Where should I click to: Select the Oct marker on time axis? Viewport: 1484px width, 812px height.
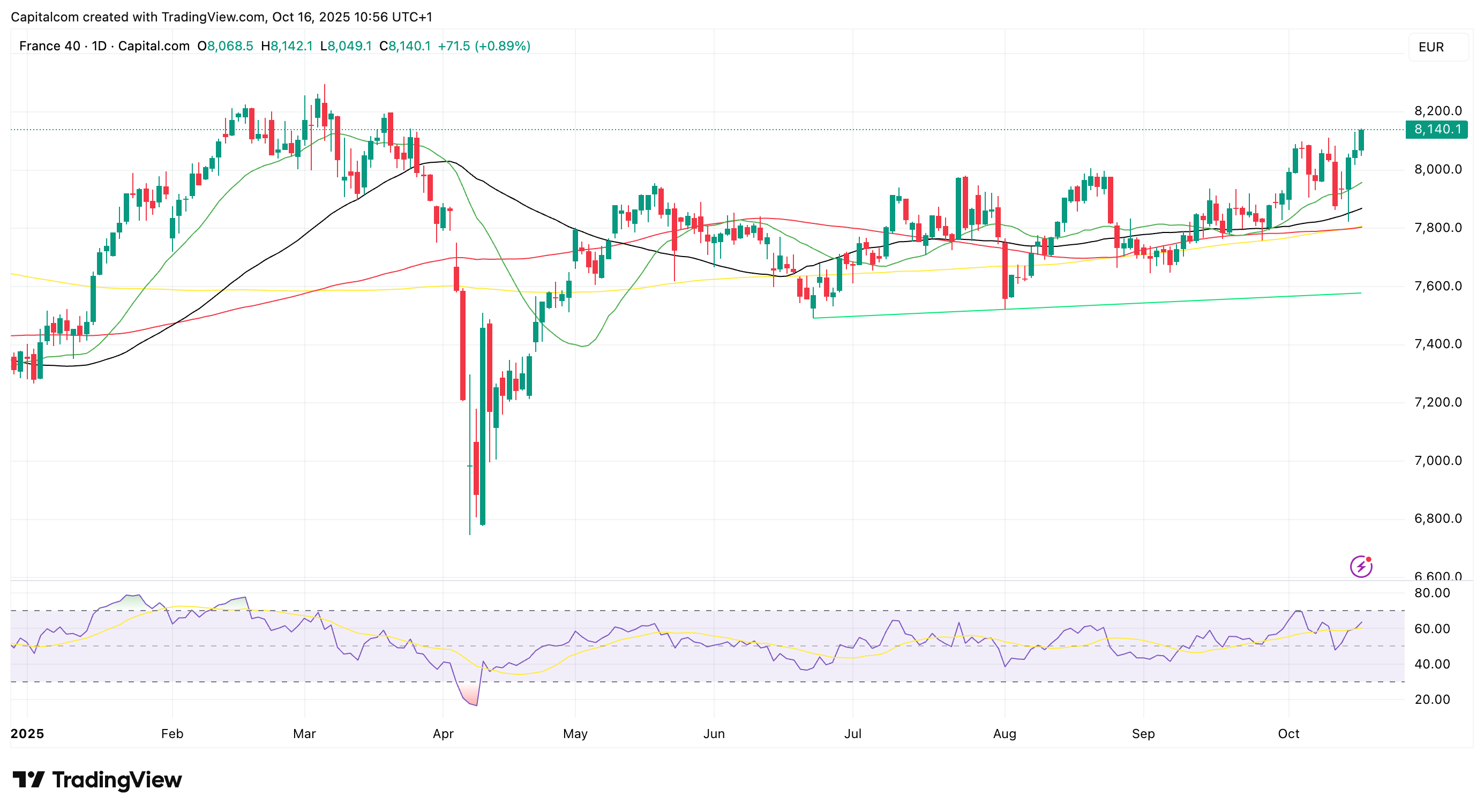tap(1288, 734)
